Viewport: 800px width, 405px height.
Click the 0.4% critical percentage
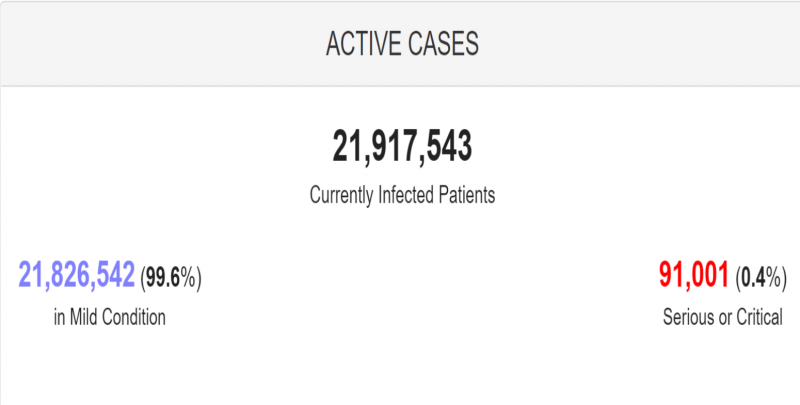pyautogui.click(x=761, y=277)
